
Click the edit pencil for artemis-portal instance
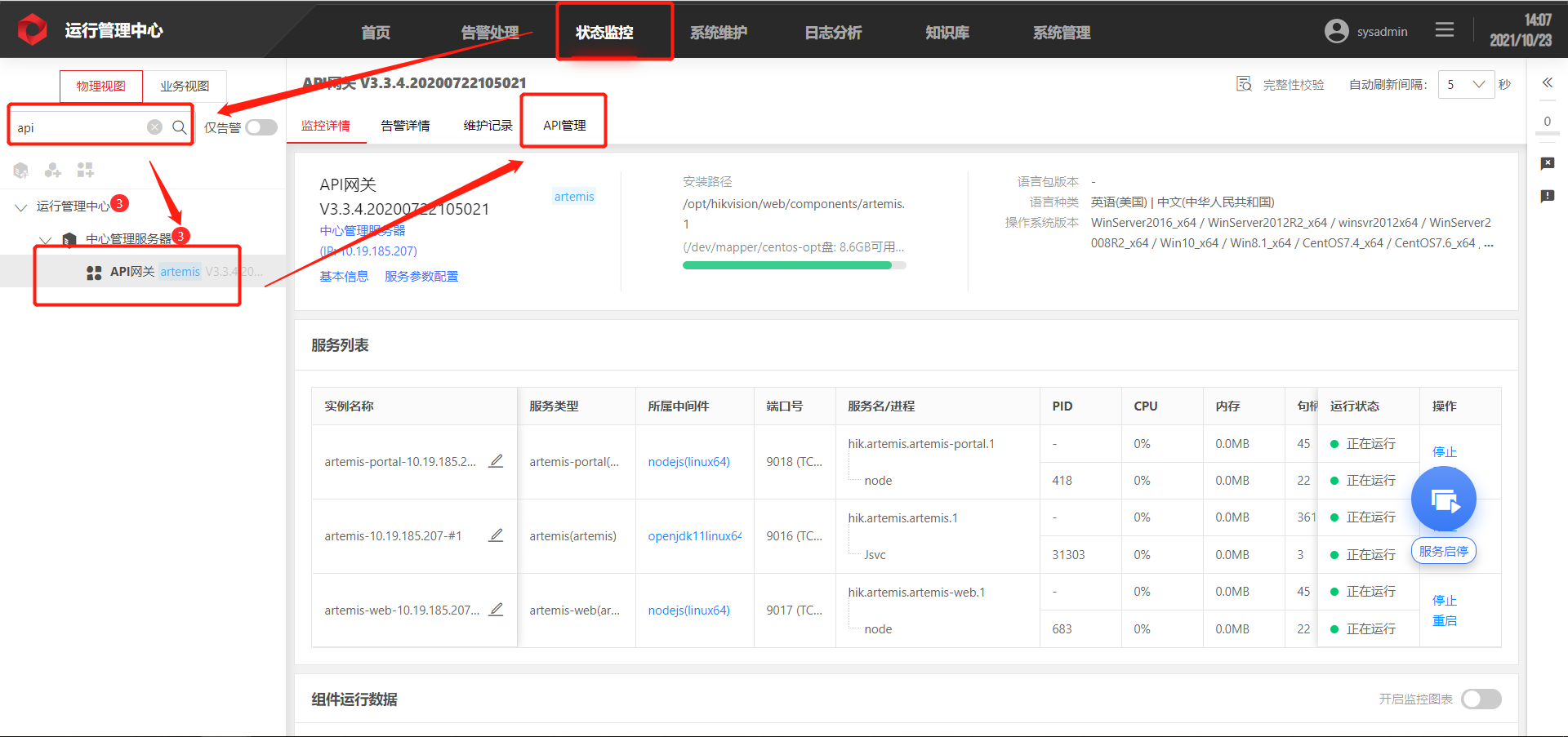pos(496,461)
